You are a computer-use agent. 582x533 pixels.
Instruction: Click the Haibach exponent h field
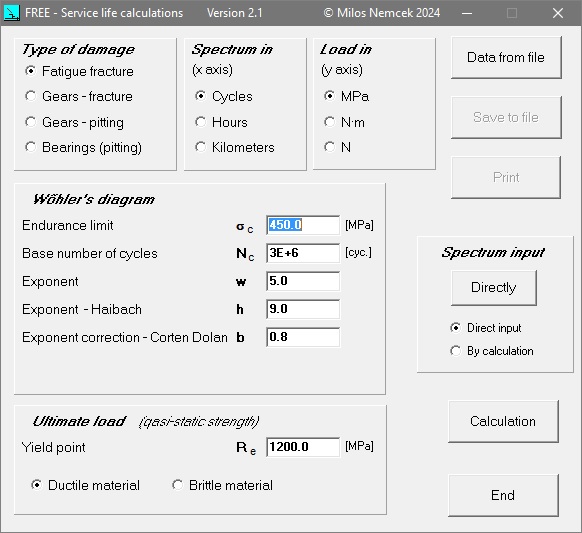click(x=303, y=309)
